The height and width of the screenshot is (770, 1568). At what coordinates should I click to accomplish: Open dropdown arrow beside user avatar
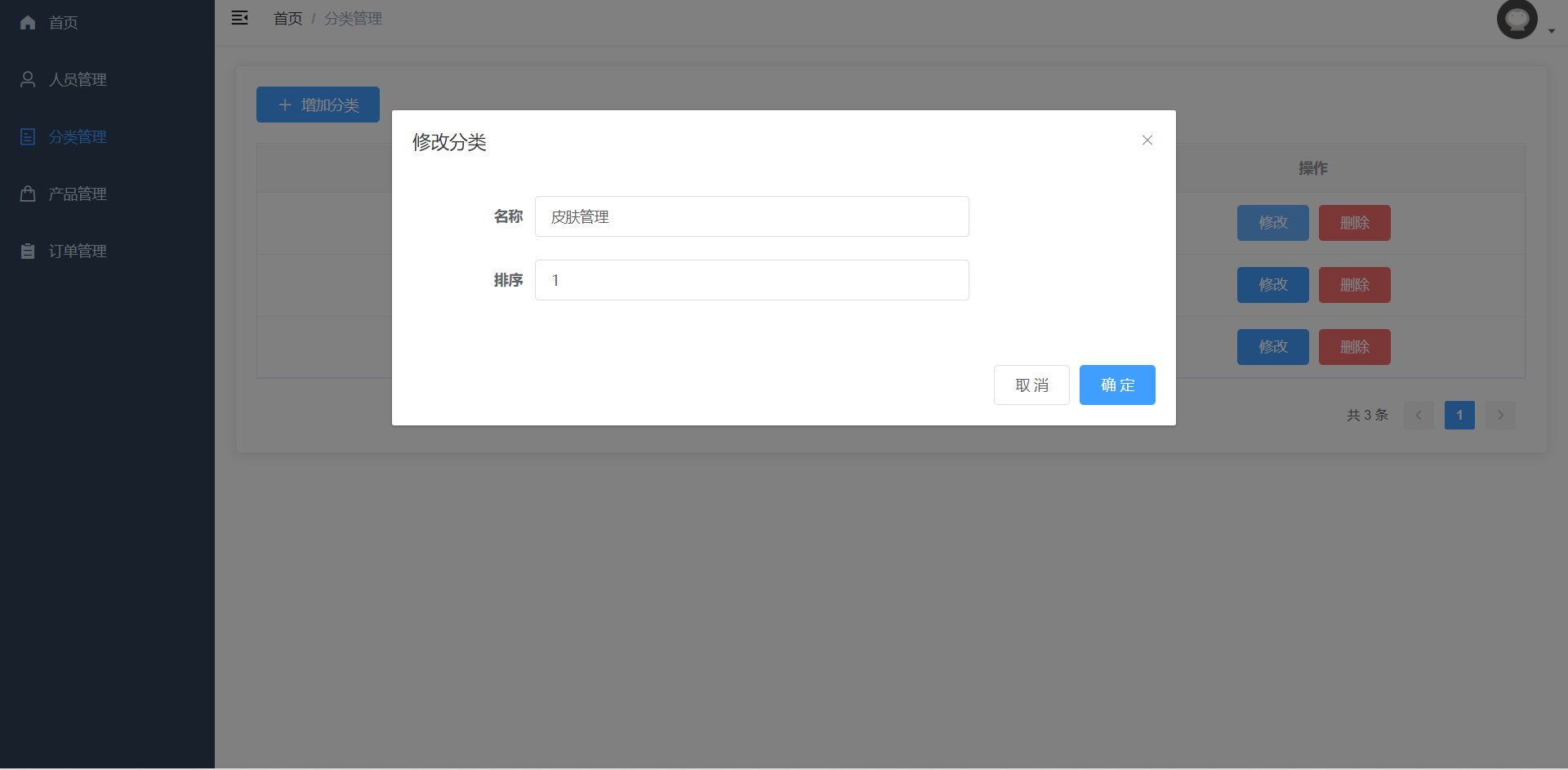(1551, 31)
